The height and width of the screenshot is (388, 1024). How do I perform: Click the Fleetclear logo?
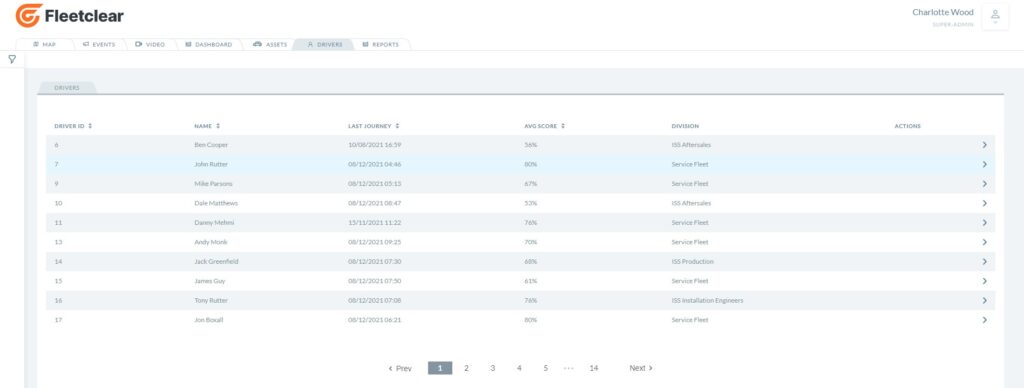pos(69,16)
